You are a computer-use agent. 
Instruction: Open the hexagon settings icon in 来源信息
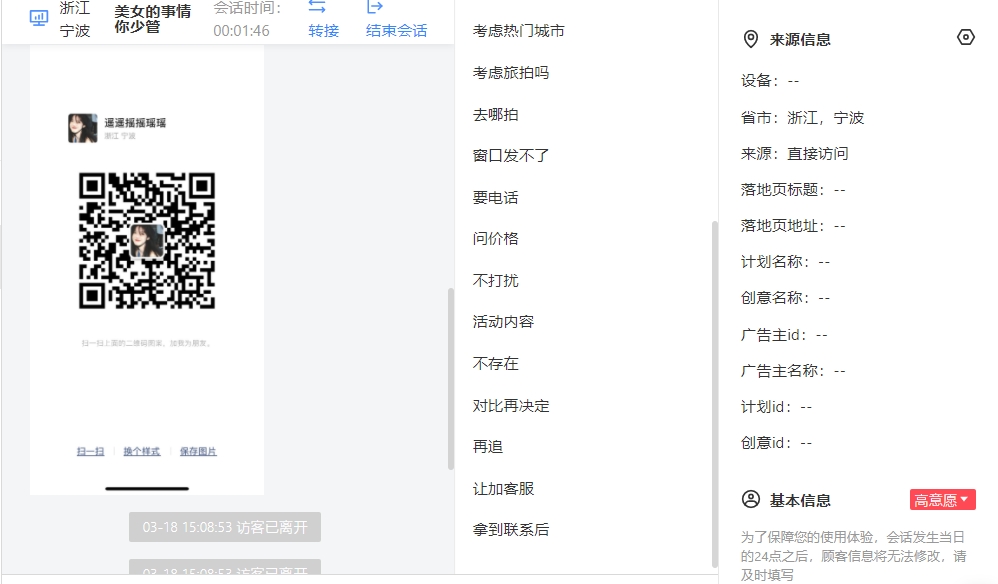(966, 38)
